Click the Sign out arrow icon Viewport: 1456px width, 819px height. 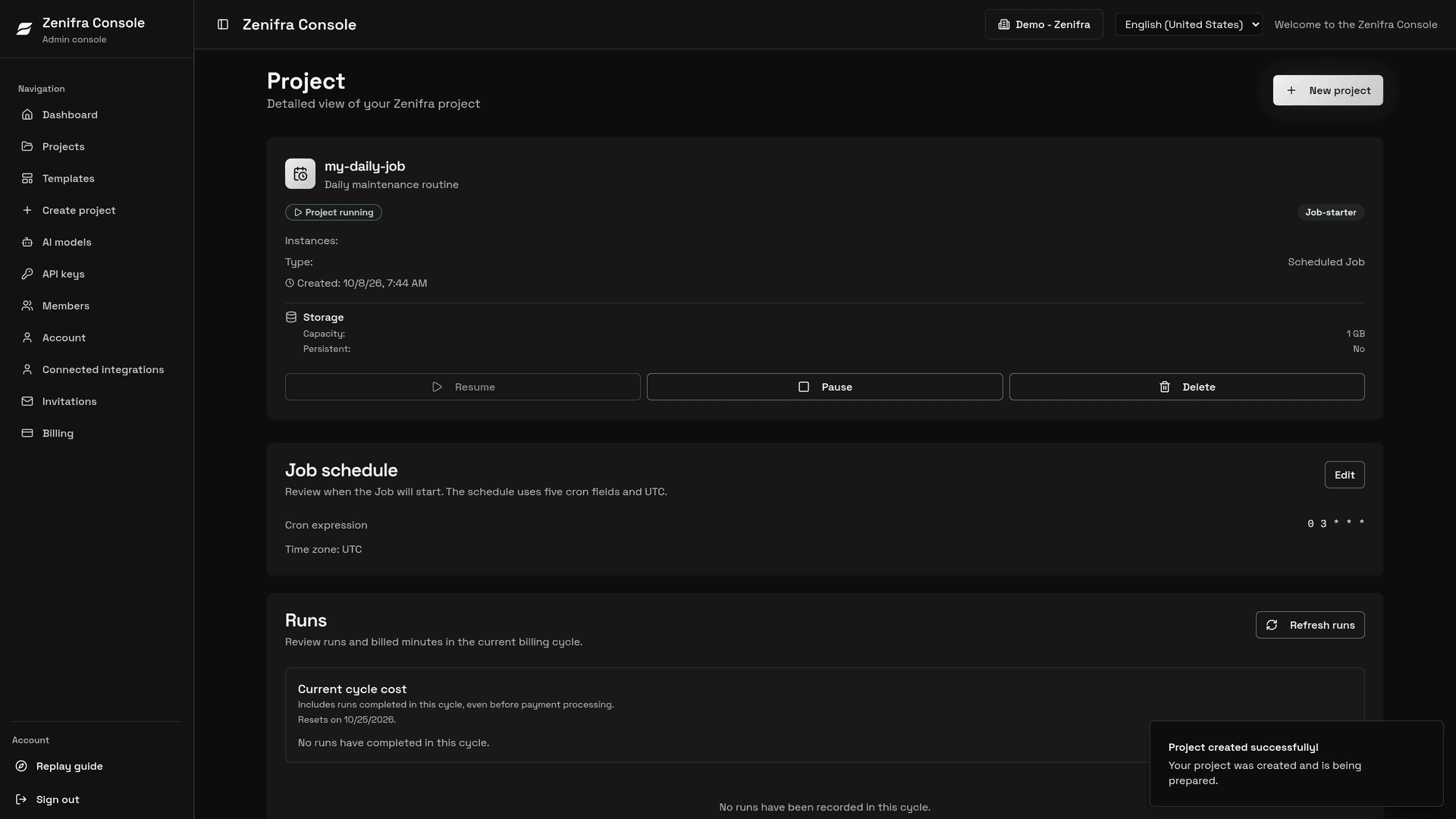21,799
